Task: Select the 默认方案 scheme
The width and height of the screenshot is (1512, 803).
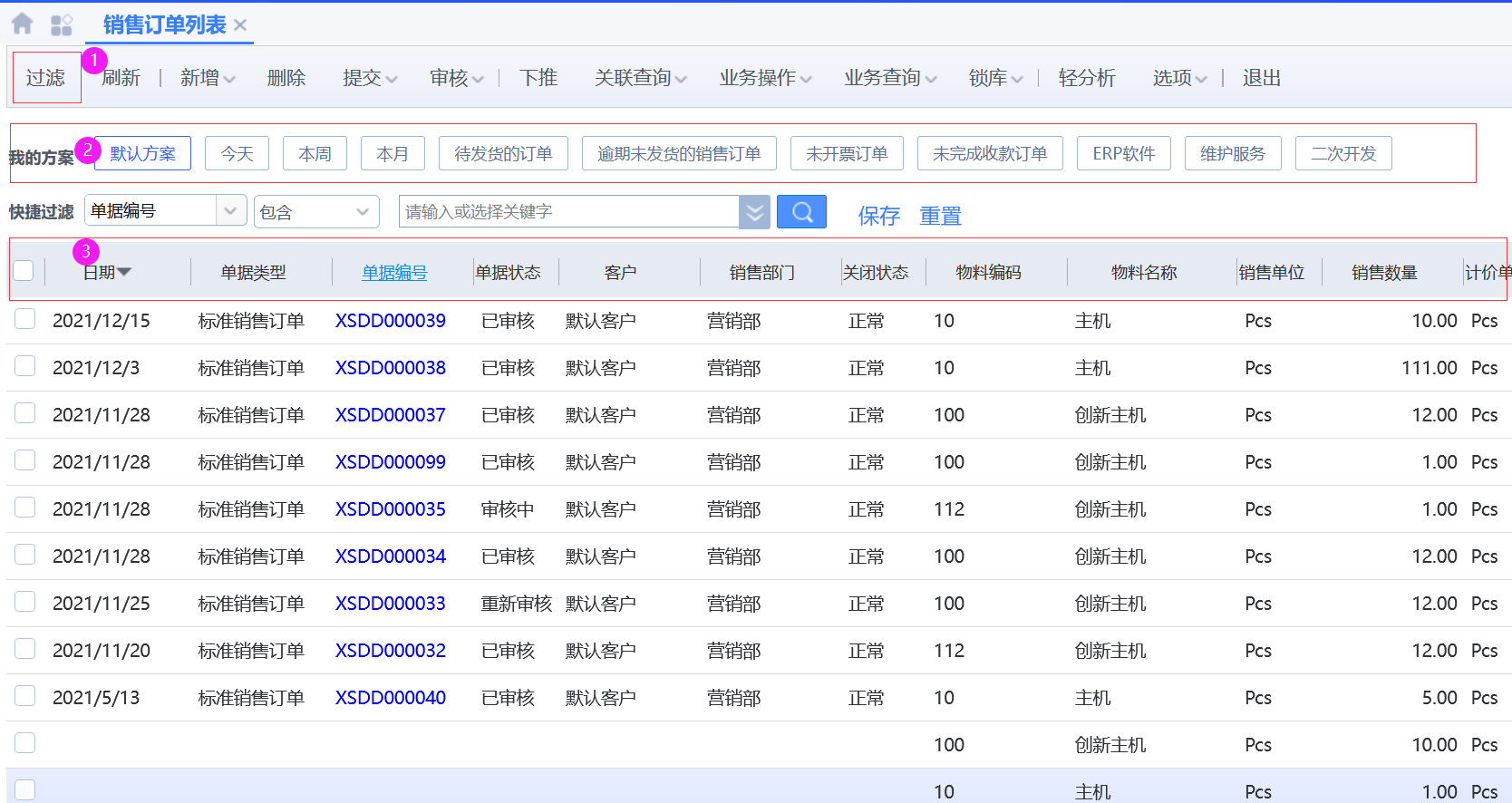Action: pyautogui.click(x=142, y=153)
